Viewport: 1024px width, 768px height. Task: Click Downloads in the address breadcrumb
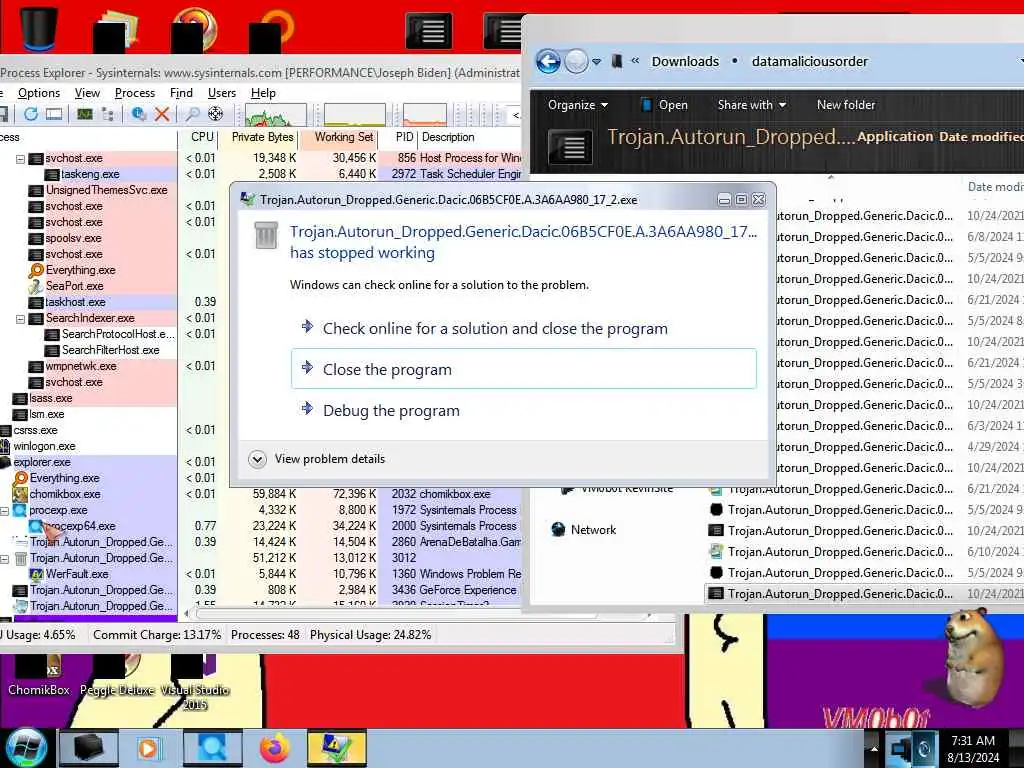click(x=685, y=61)
